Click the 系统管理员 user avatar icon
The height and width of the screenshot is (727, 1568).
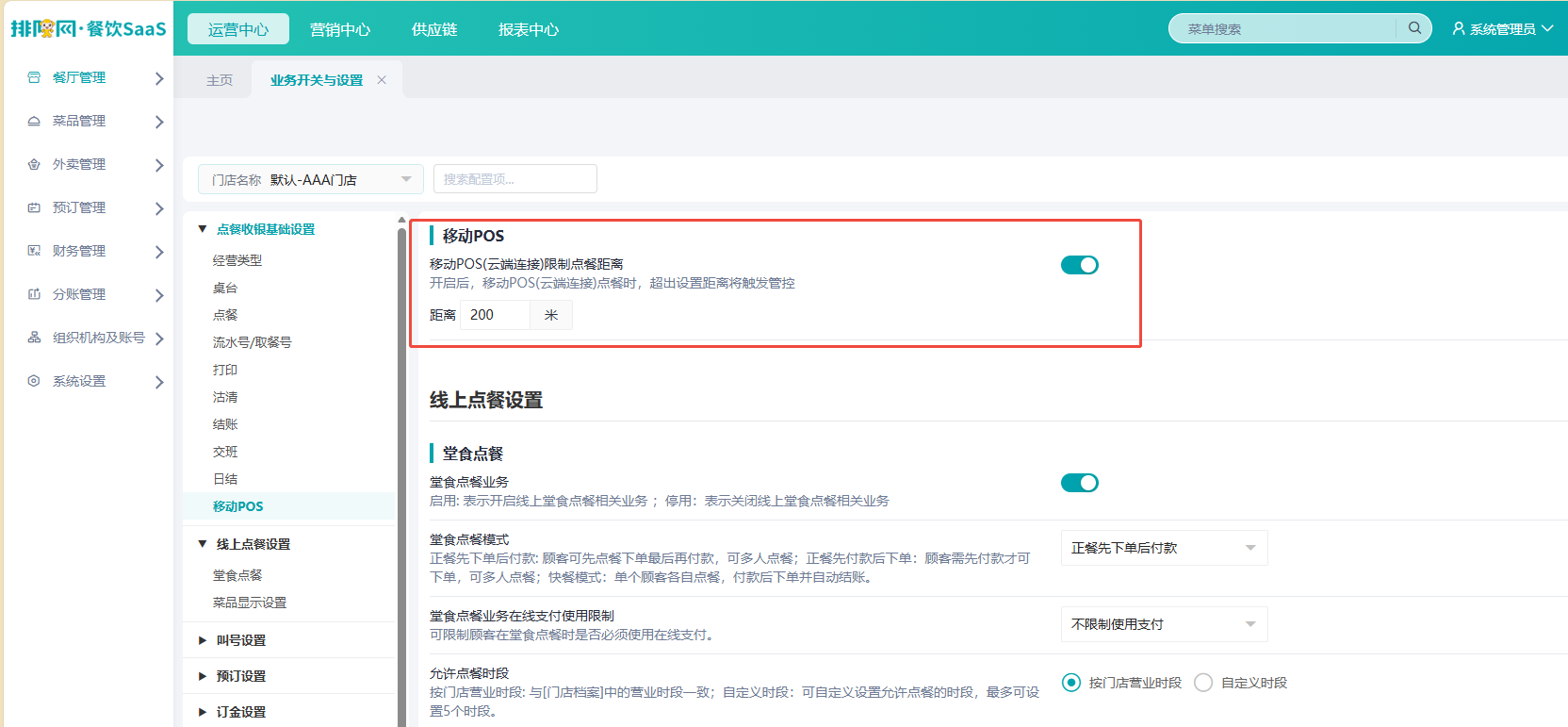point(1459,29)
